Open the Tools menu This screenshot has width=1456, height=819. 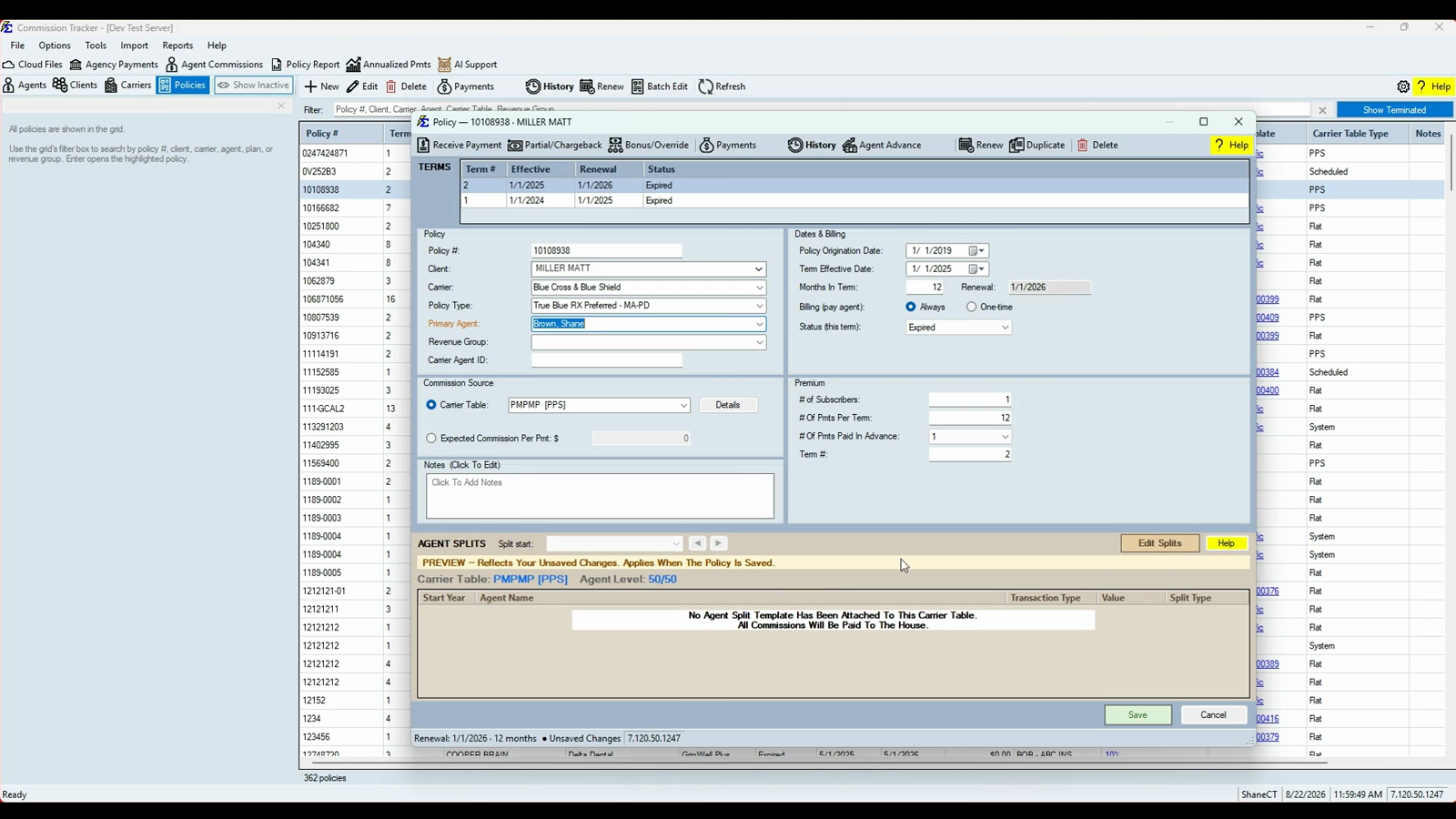pyautogui.click(x=96, y=45)
